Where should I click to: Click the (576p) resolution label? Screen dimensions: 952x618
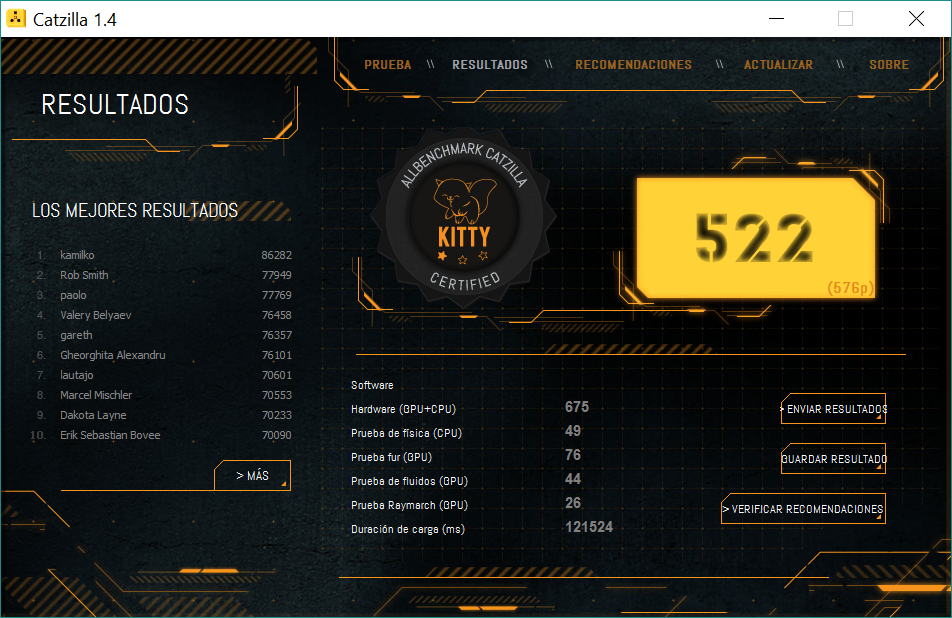(x=851, y=287)
